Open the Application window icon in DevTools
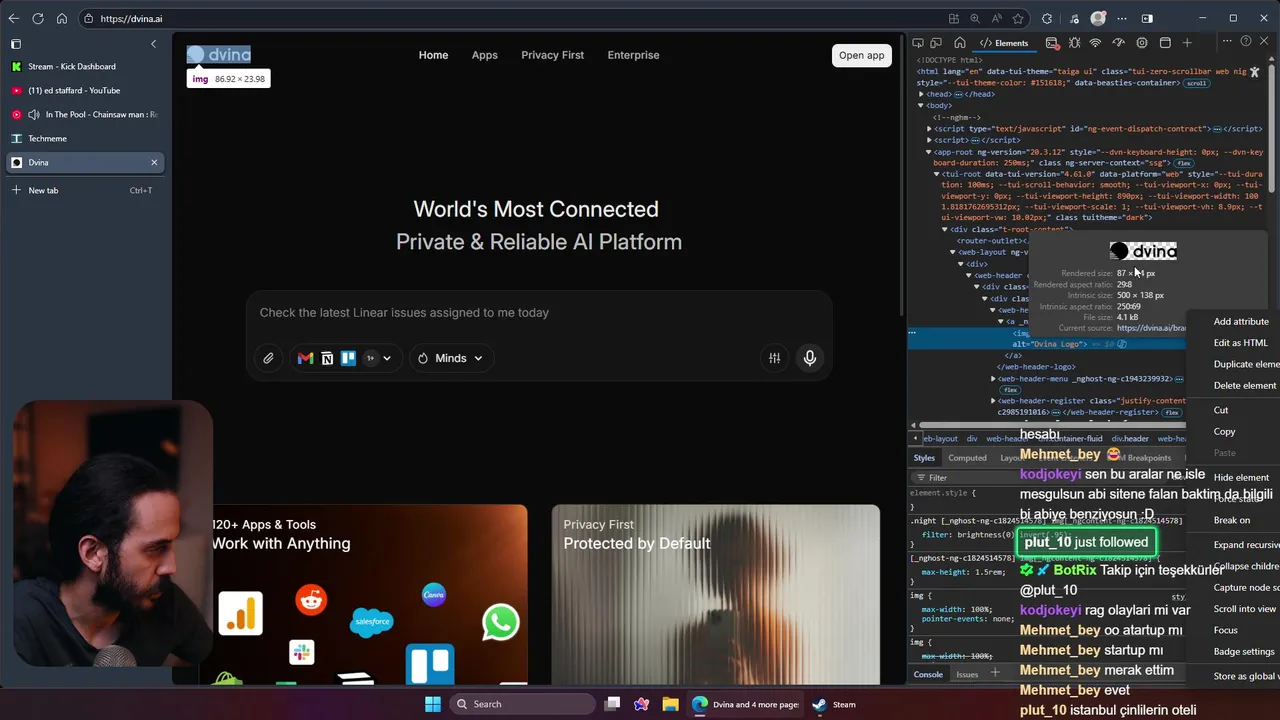This screenshot has height=720, width=1280. click(1165, 43)
